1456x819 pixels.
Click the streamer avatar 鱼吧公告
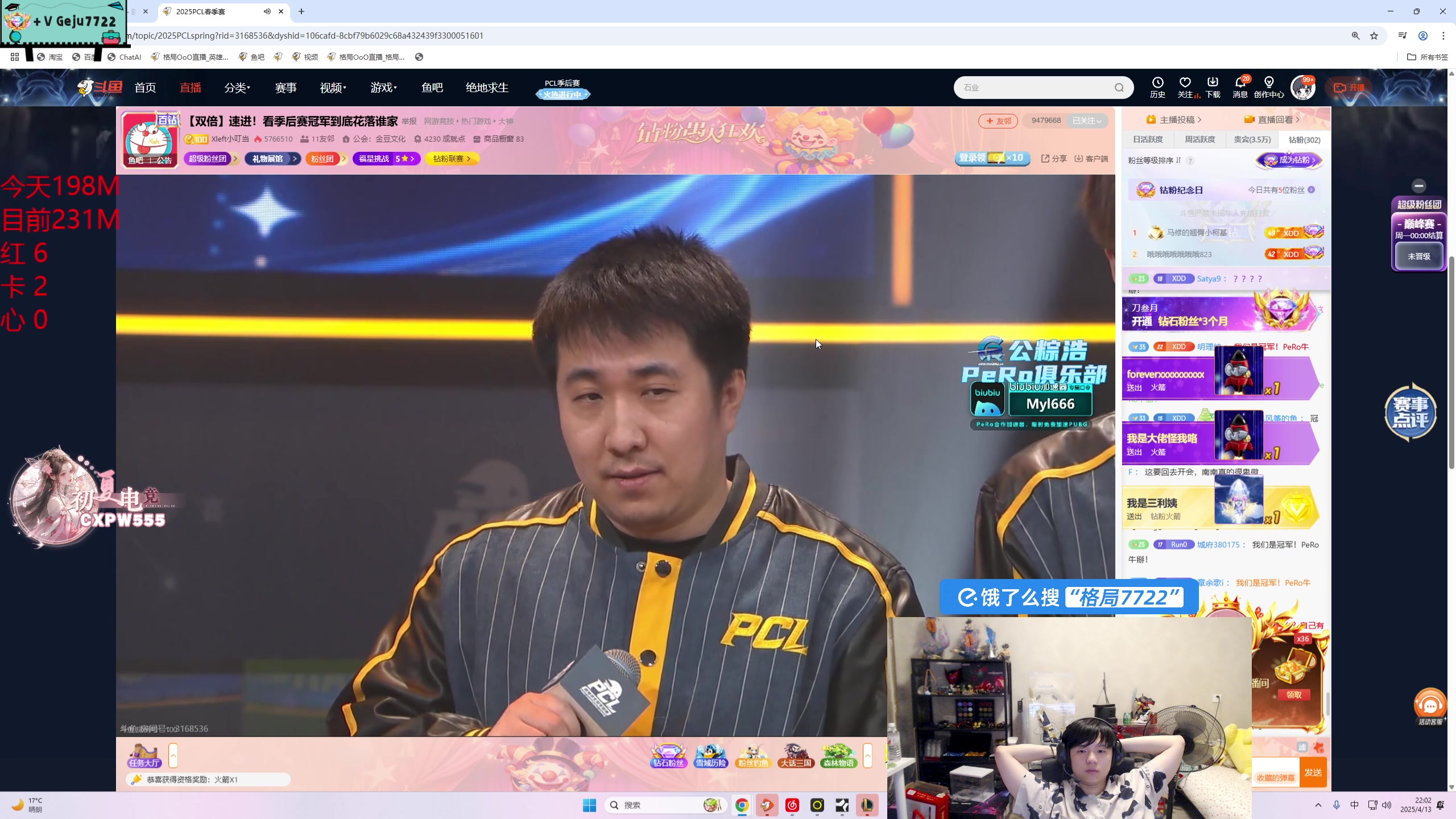(150, 140)
